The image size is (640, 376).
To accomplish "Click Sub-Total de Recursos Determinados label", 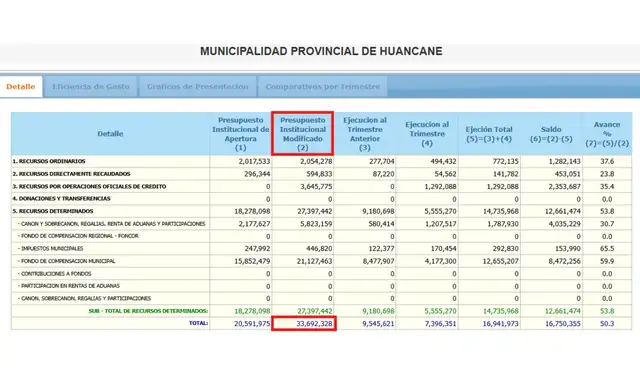I will pyautogui.click(x=148, y=311).
